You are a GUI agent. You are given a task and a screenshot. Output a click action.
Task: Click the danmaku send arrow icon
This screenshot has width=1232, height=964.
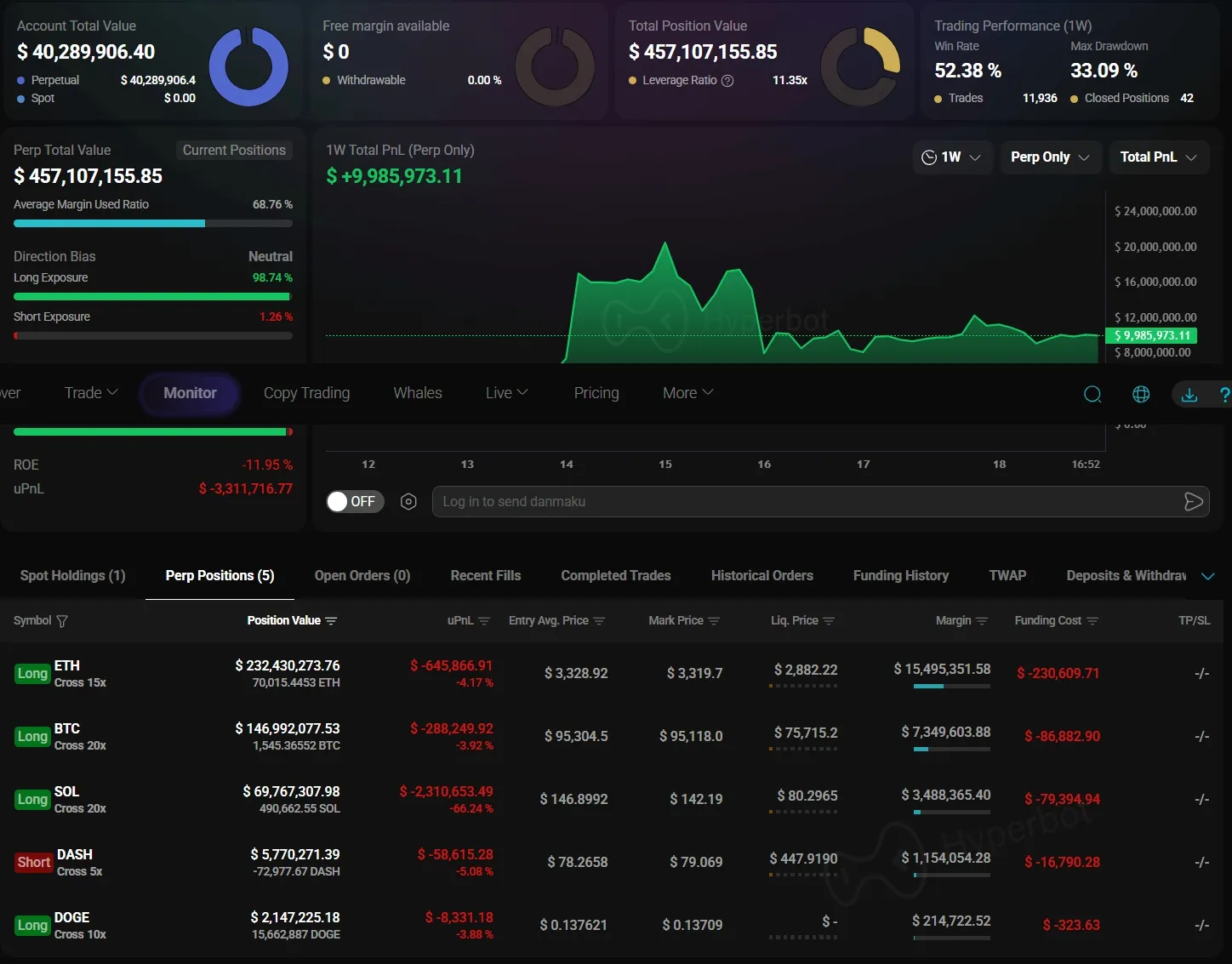click(1193, 501)
